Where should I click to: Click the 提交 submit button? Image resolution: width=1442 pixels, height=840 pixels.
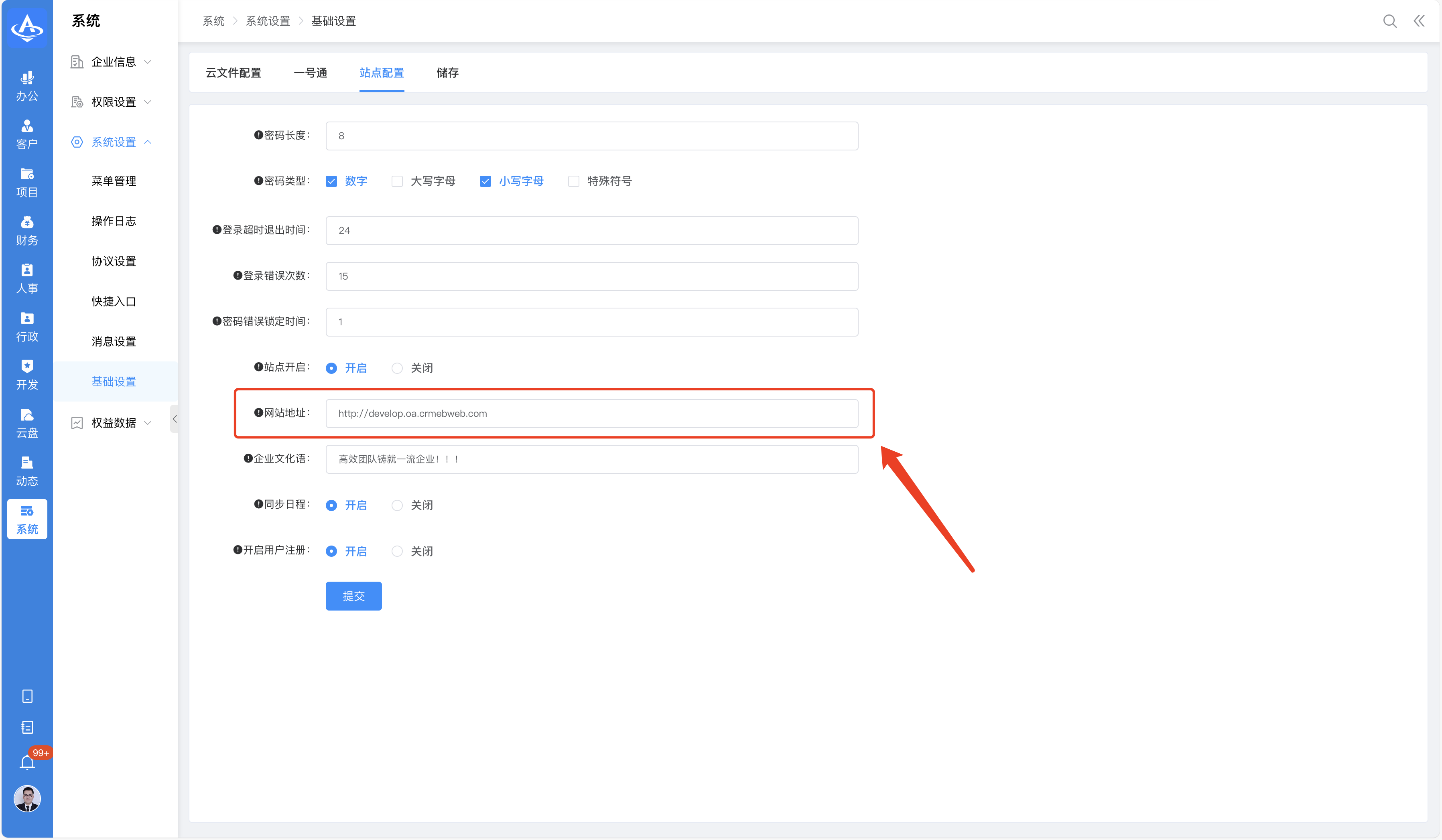353,596
